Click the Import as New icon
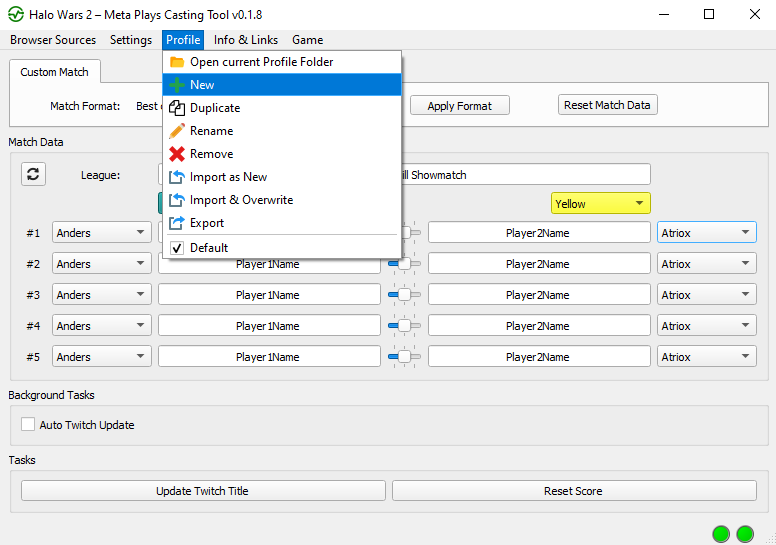 click(177, 177)
